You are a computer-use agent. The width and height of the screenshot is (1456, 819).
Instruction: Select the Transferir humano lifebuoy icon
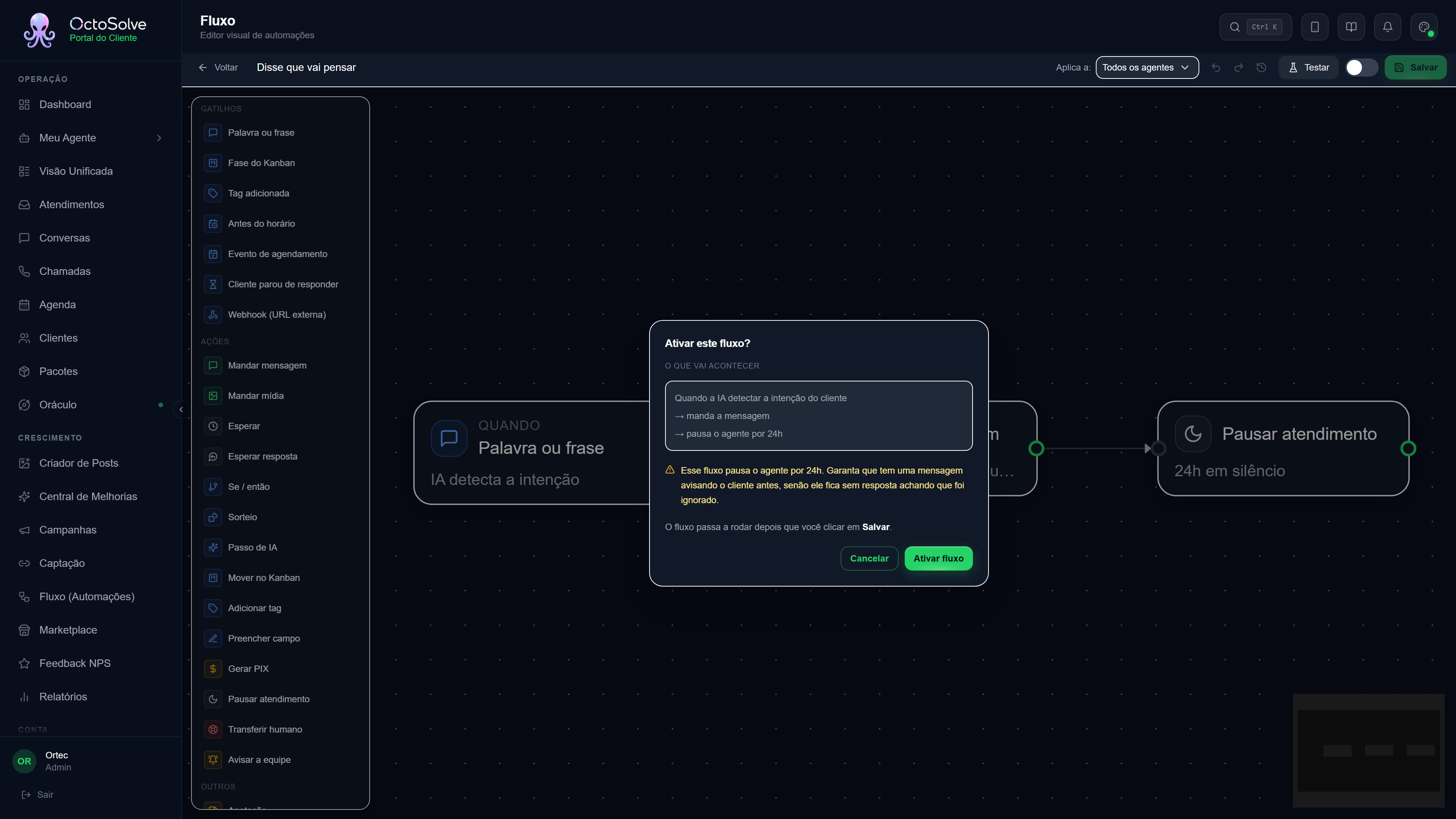213,730
